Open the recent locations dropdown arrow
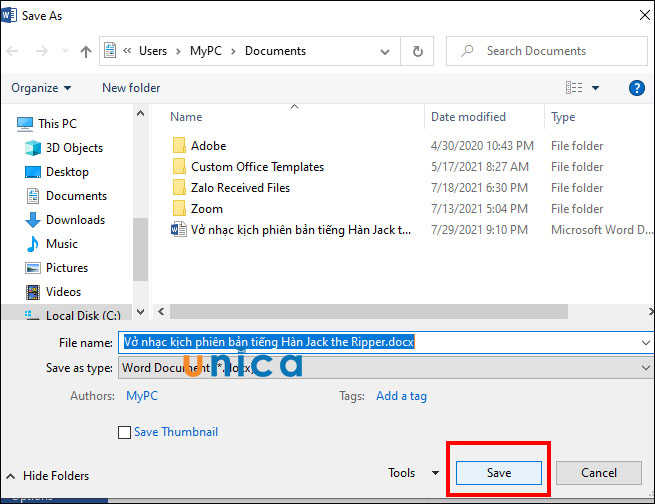This screenshot has width=655, height=504. tap(65, 51)
